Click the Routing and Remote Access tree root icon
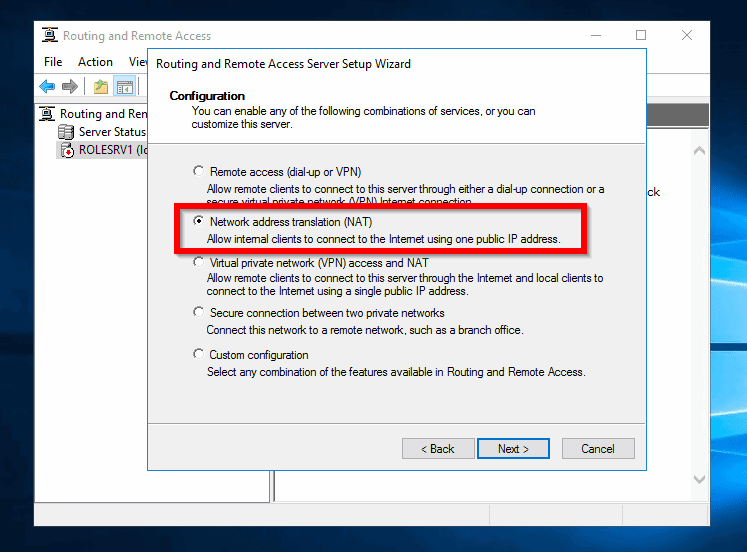 coord(47,113)
